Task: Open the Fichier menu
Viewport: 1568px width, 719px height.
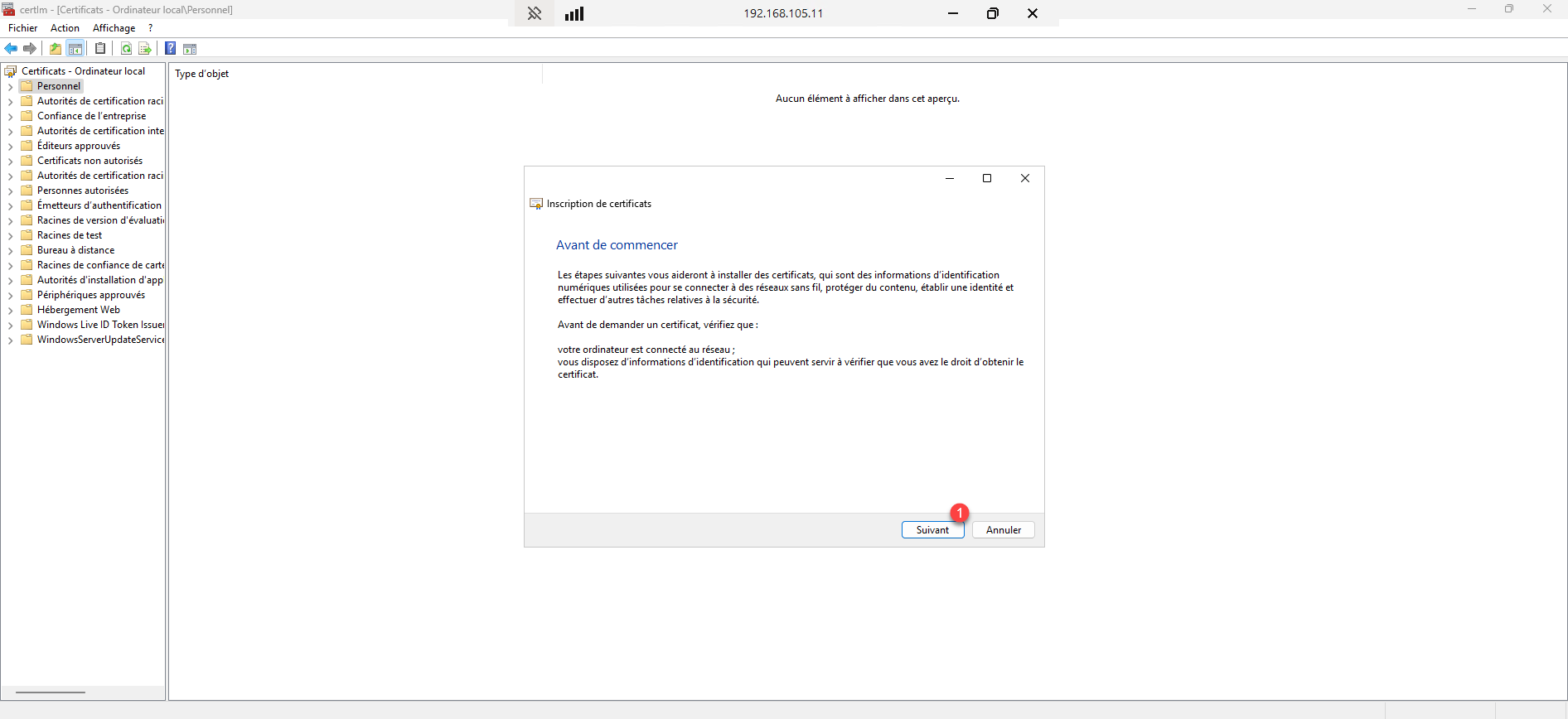Action: (x=23, y=28)
